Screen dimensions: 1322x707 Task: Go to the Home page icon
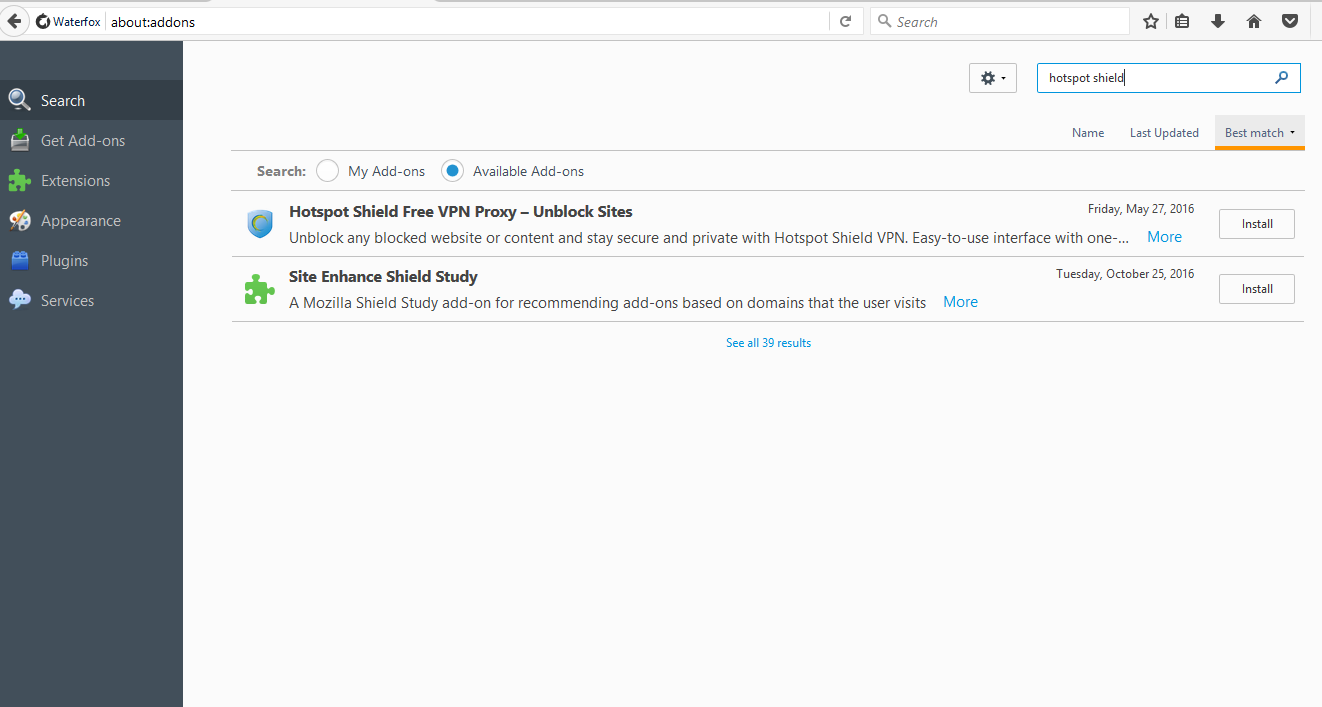(x=1254, y=21)
